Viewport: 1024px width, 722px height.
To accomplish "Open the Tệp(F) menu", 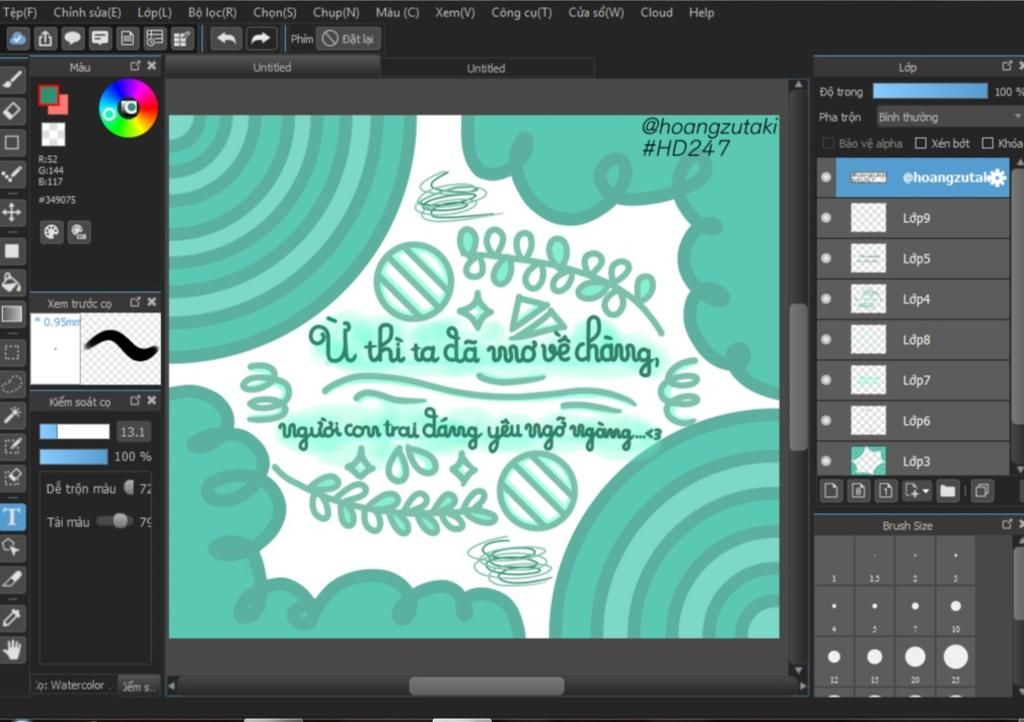I will (x=20, y=12).
